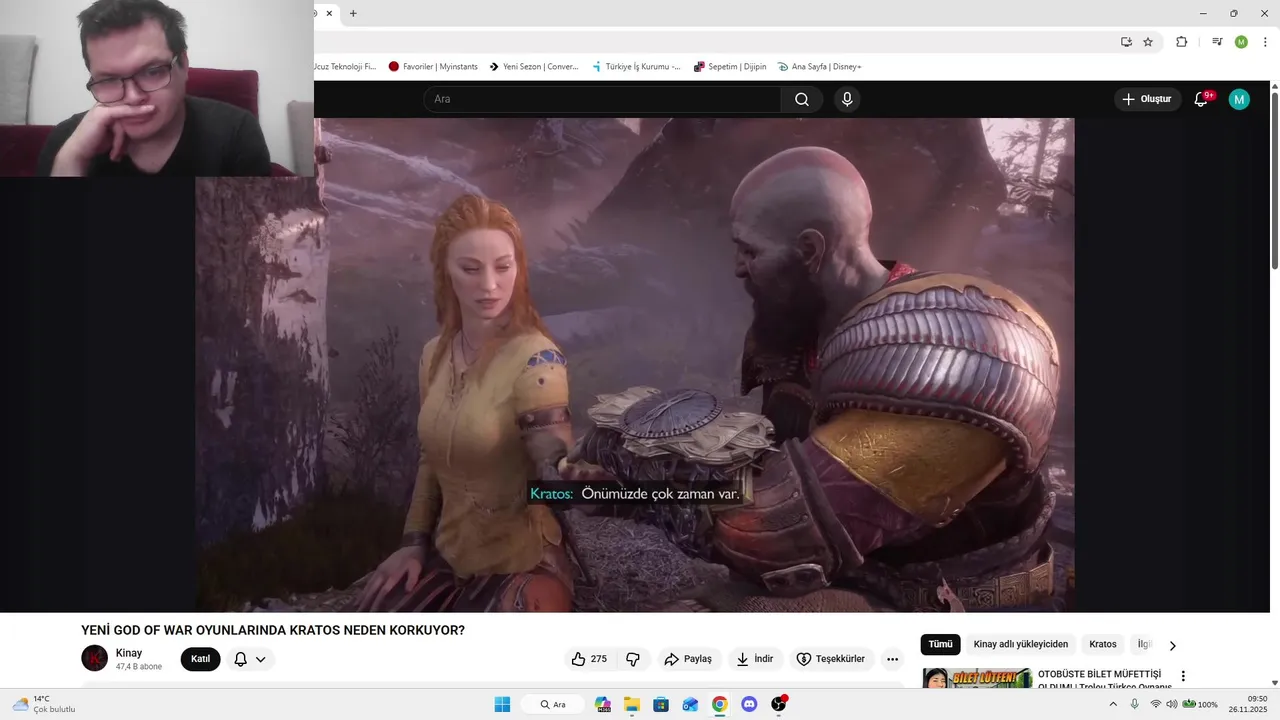Select the Kratos filter chip
Screen dimensions: 1280x720
(x=1103, y=644)
